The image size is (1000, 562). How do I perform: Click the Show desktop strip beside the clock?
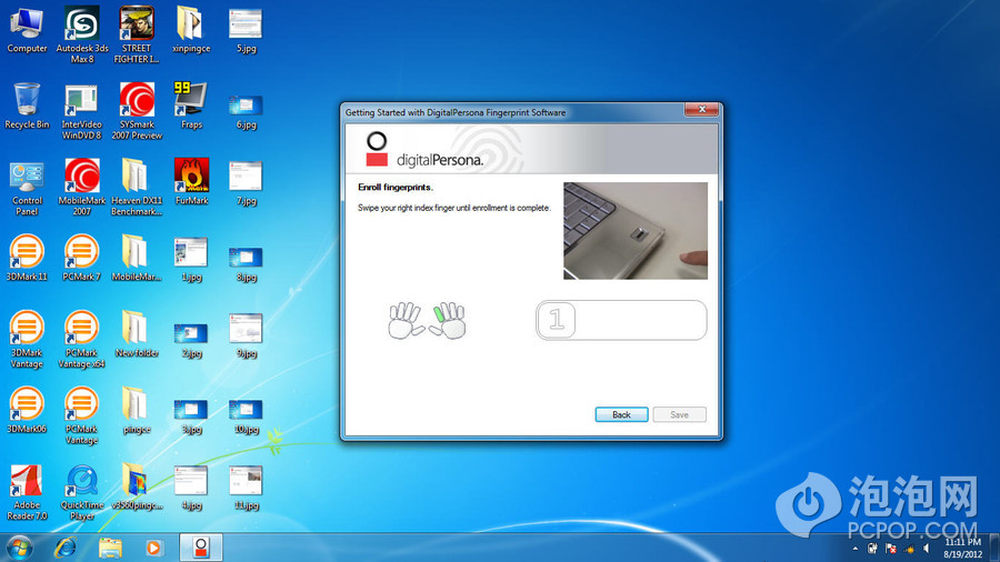pos(994,548)
